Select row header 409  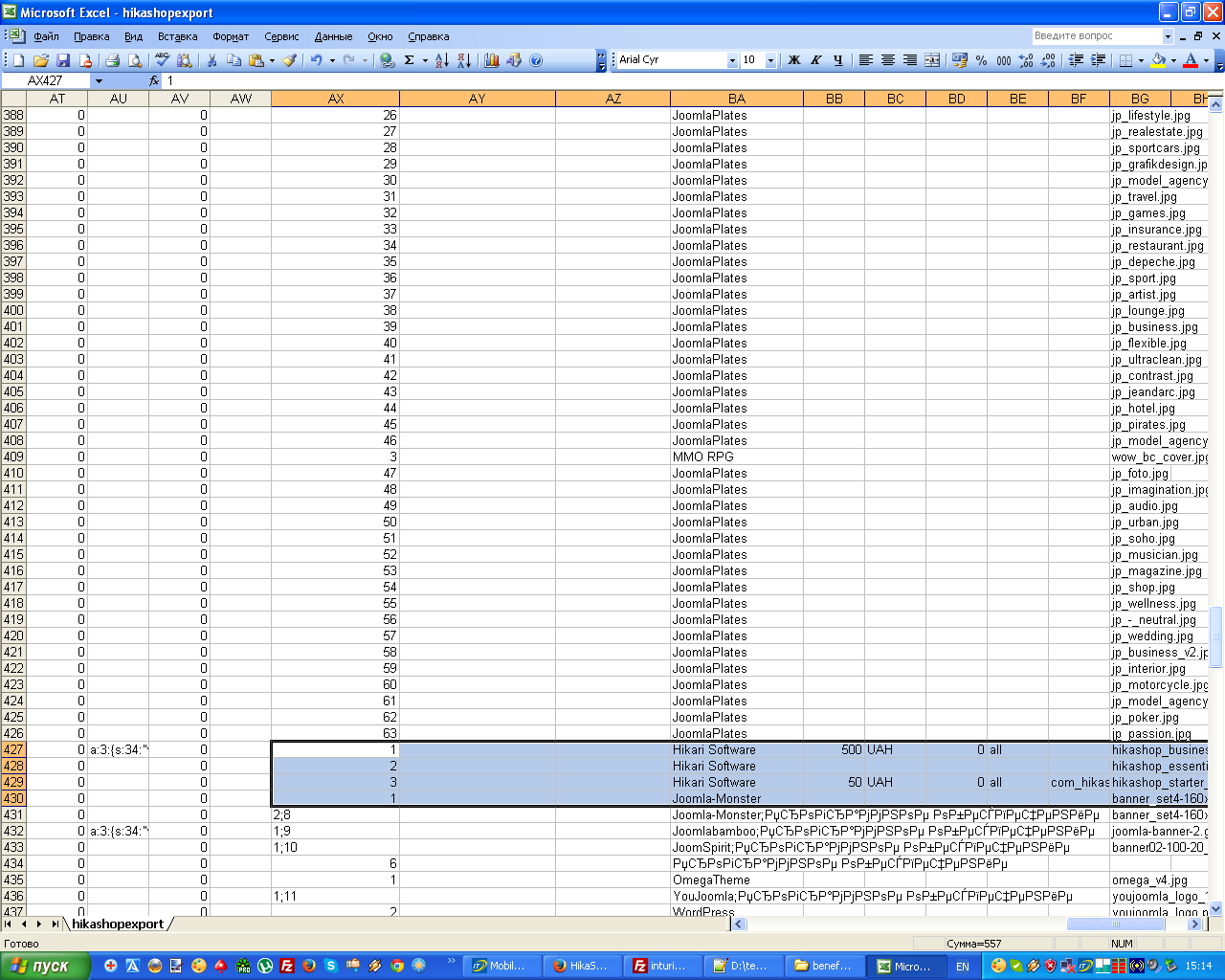tap(13, 457)
